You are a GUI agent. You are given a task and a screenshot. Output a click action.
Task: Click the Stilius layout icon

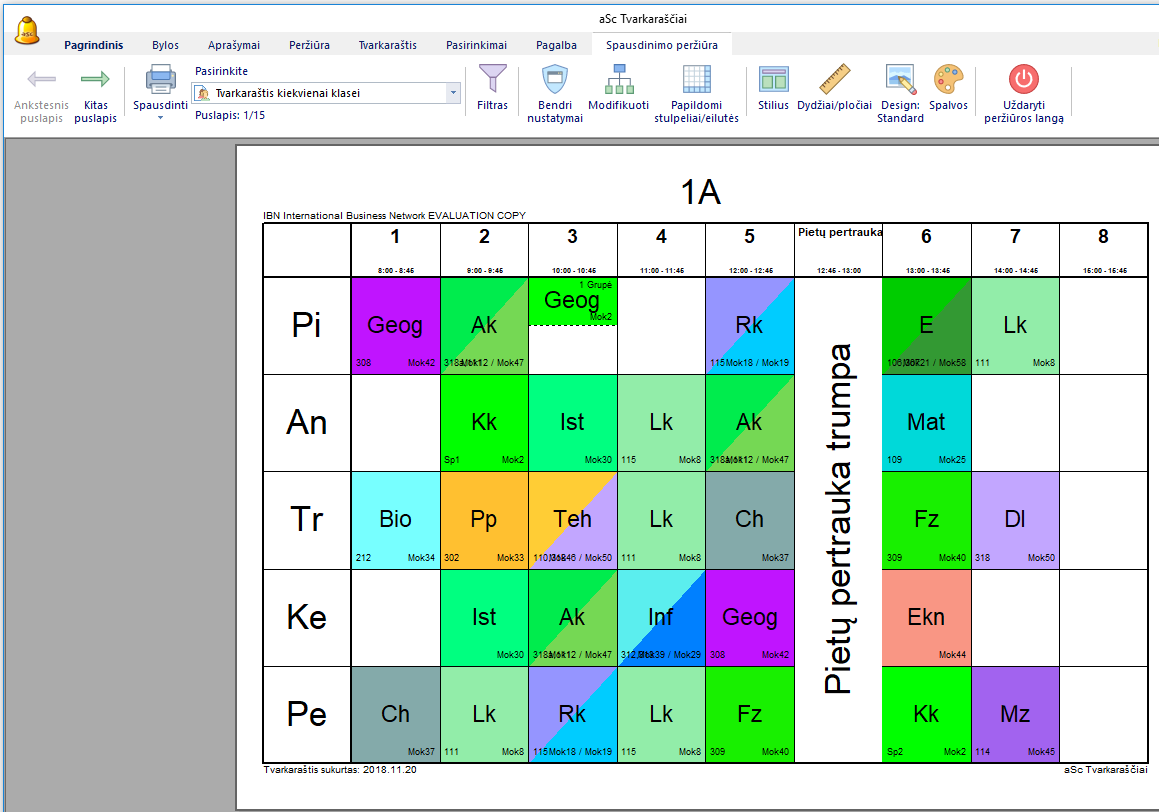pyautogui.click(x=773, y=79)
